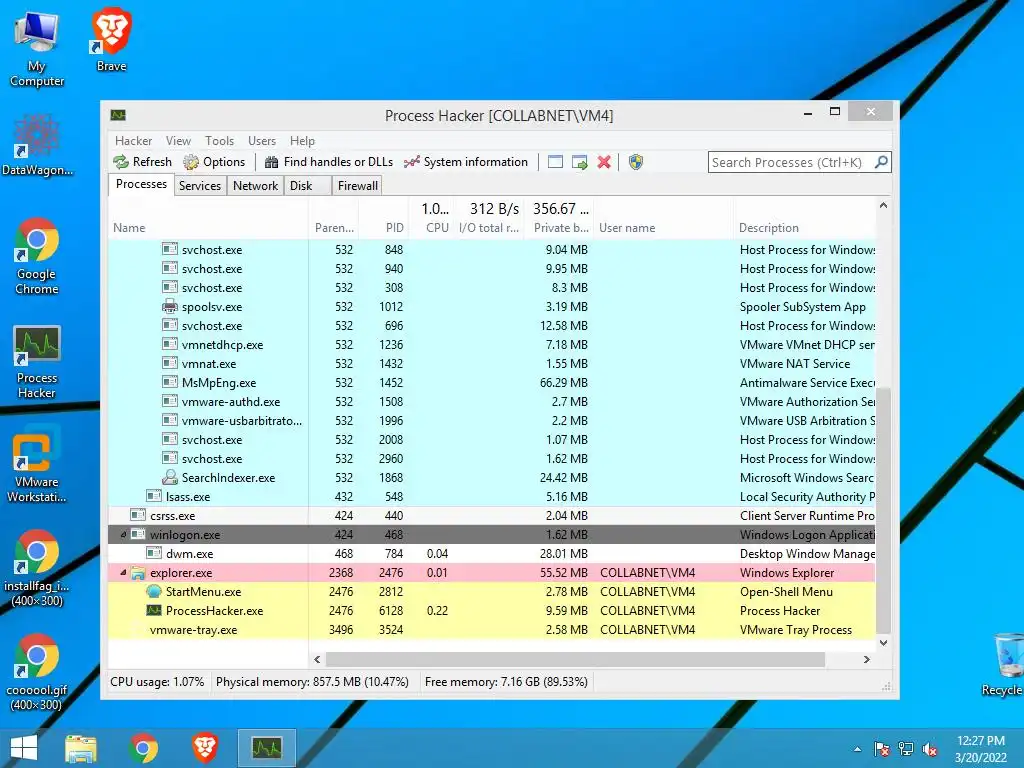
Task: Click the muted volume tray icon
Action: [x=930, y=749]
